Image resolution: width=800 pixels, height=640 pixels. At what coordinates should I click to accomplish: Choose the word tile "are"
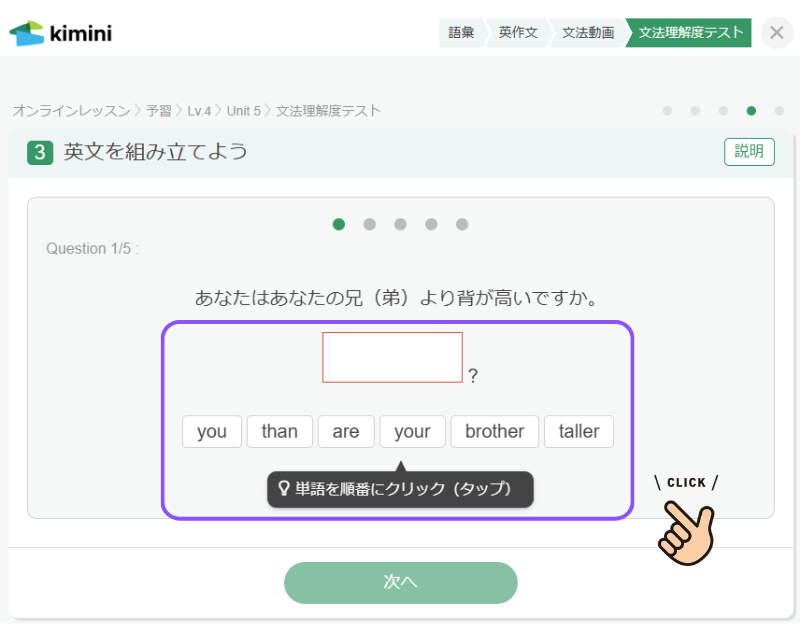pyautogui.click(x=346, y=431)
